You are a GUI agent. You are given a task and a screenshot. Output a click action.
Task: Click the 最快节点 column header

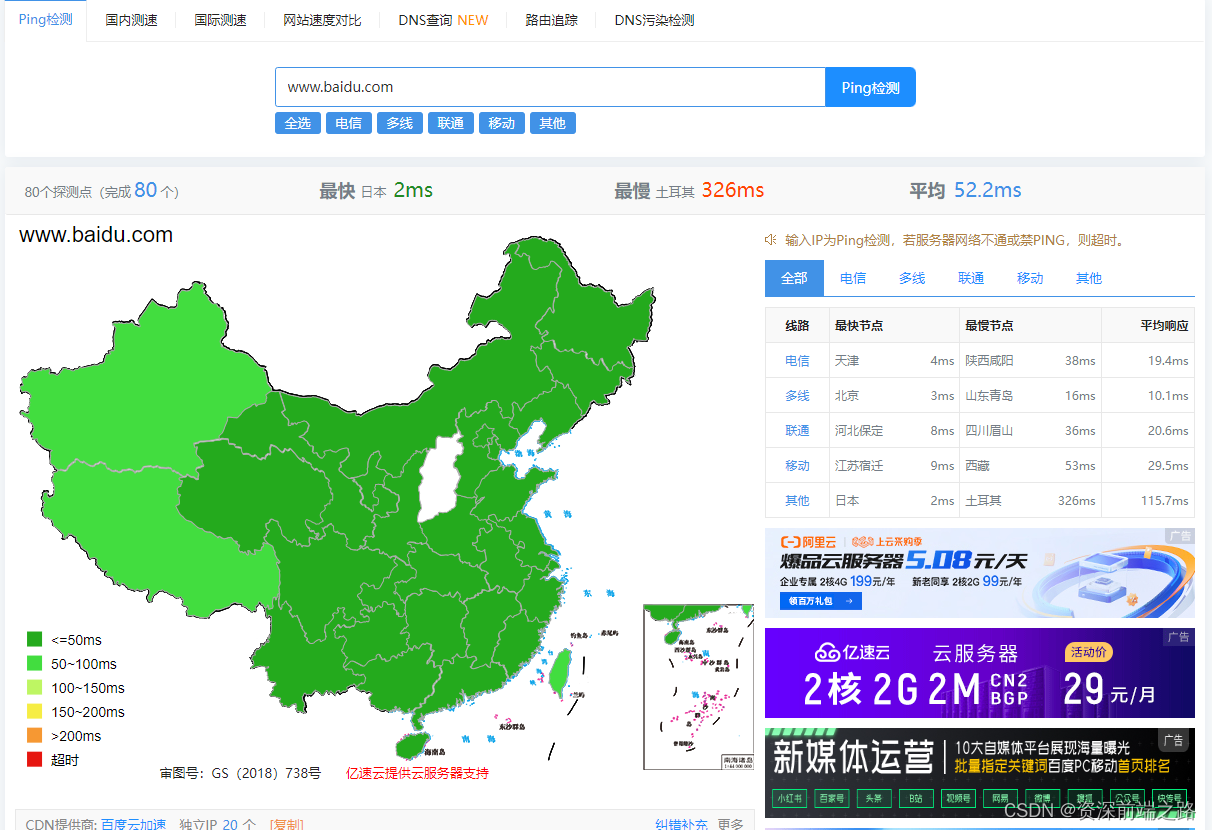(859, 325)
